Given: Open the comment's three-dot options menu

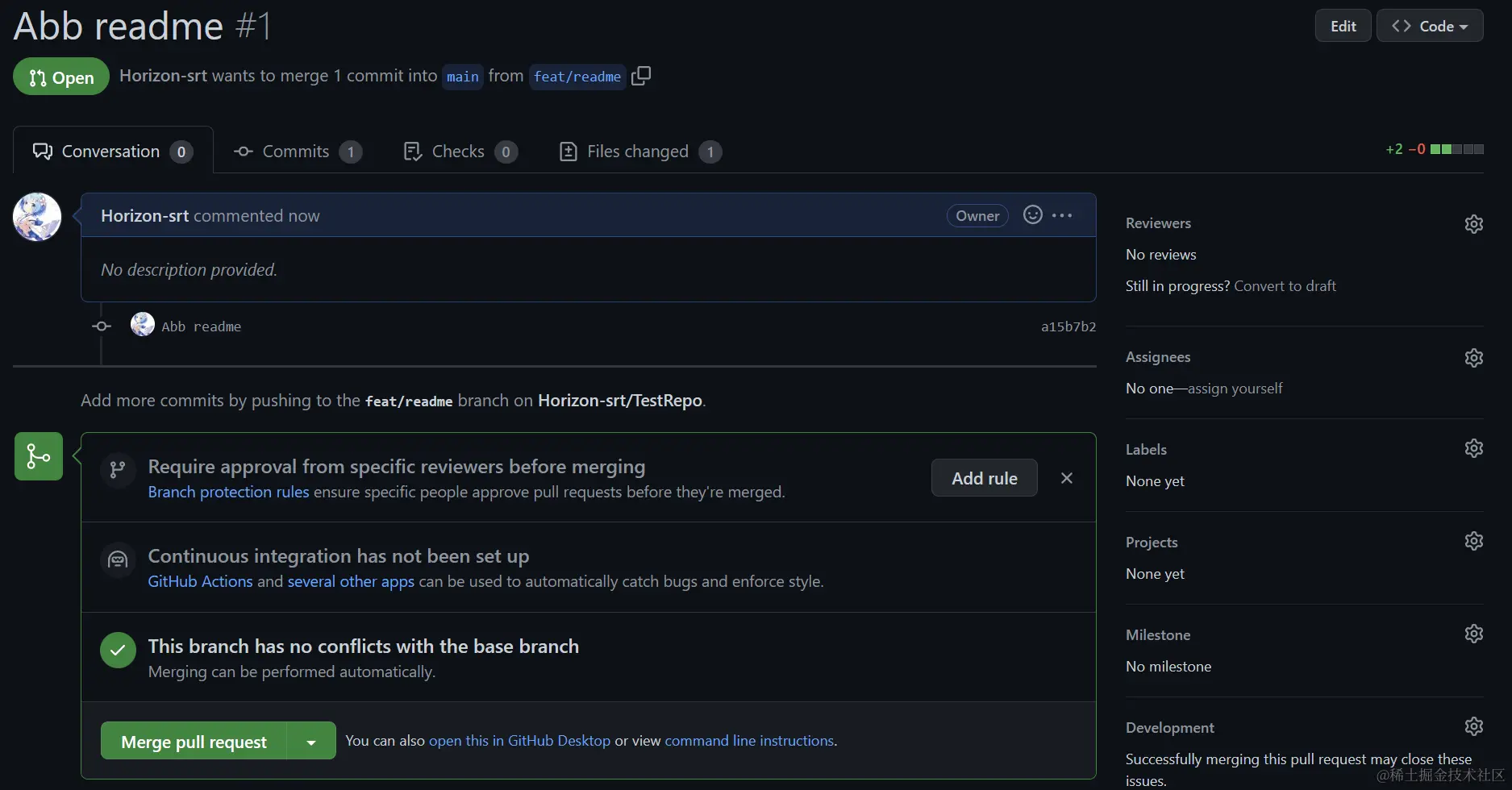Looking at the screenshot, I should coord(1062,215).
